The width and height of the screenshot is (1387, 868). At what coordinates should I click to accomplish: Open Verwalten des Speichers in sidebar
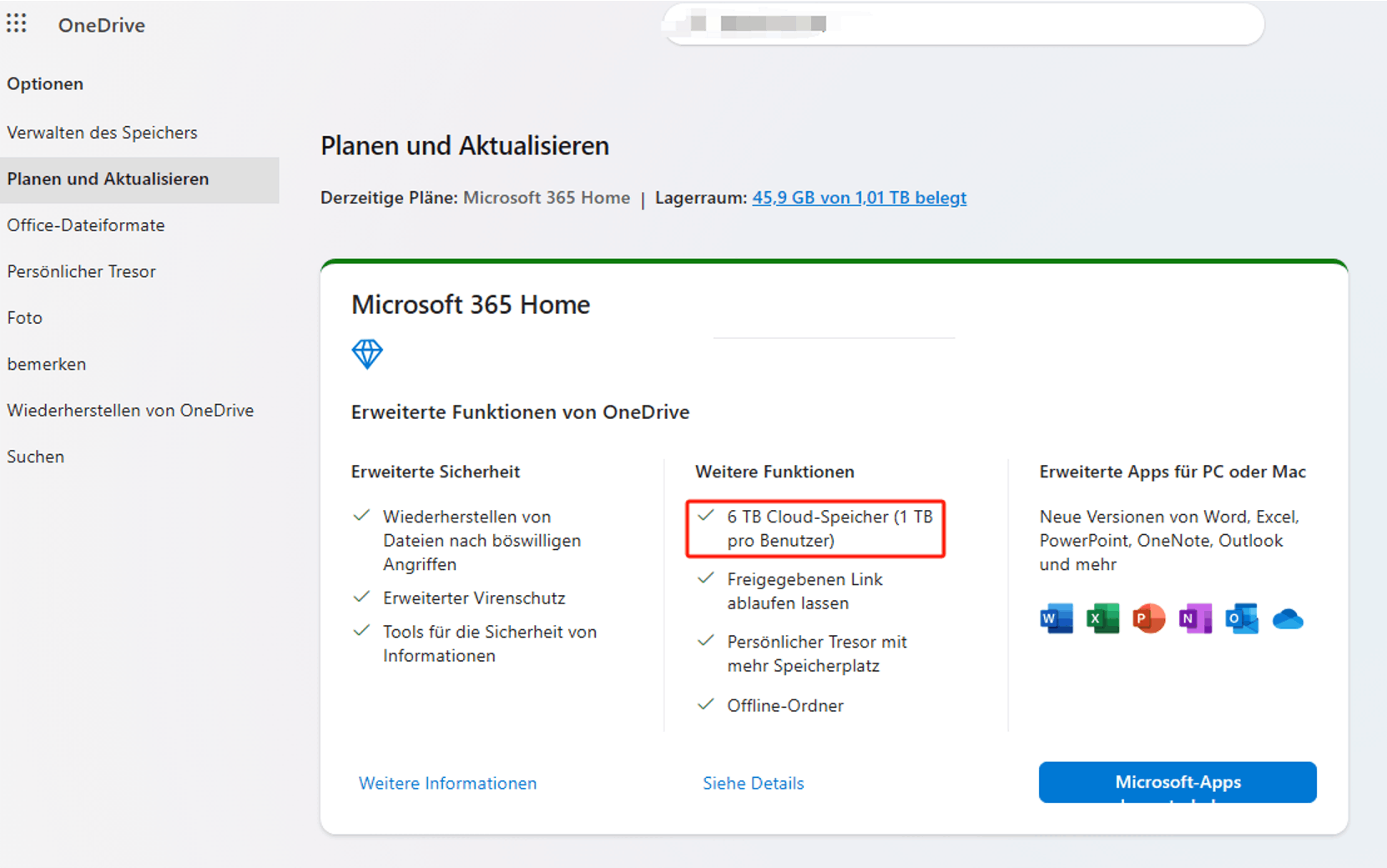point(102,133)
